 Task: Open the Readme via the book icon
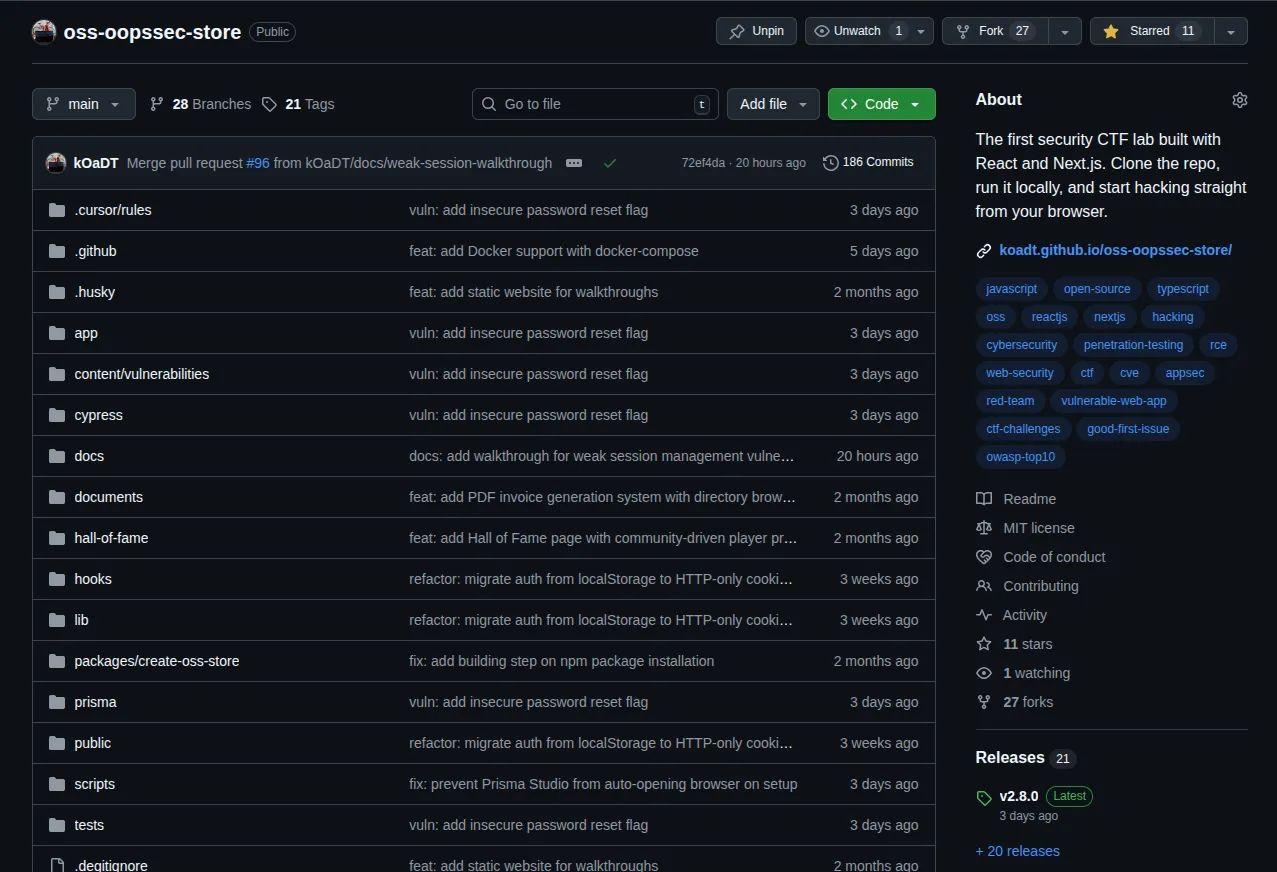coord(984,498)
